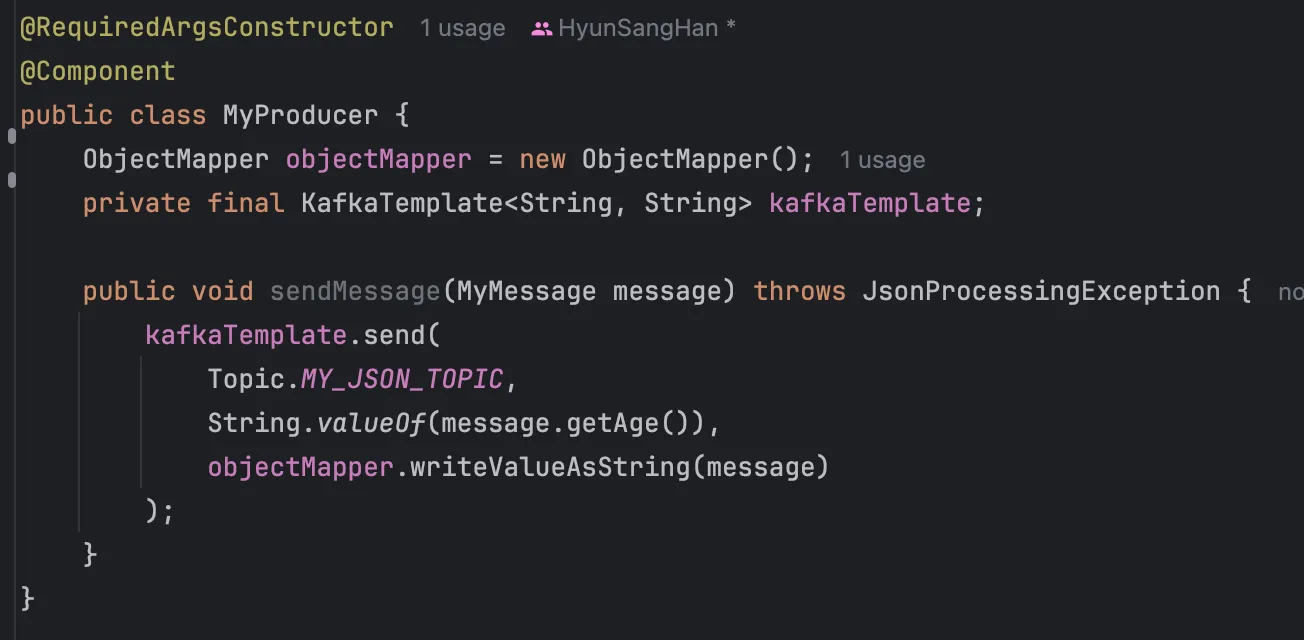
Task: Click the KafkaTemplate type name
Action: (x=401, y=203)
